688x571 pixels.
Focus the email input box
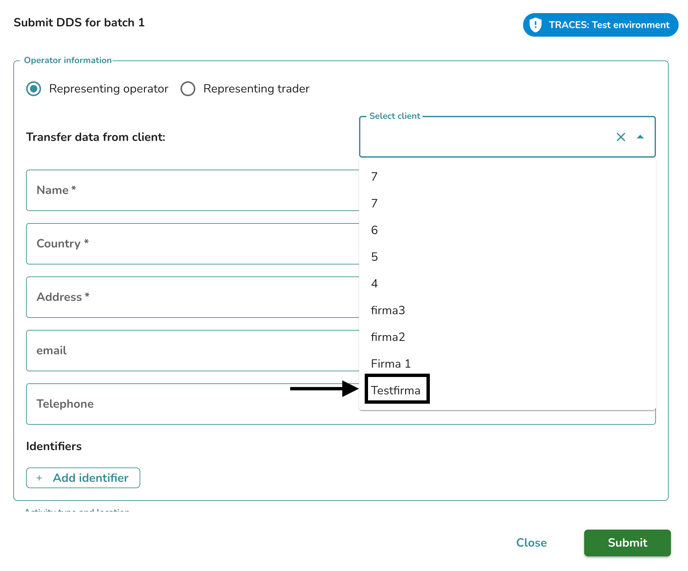(x=190, y=351)
